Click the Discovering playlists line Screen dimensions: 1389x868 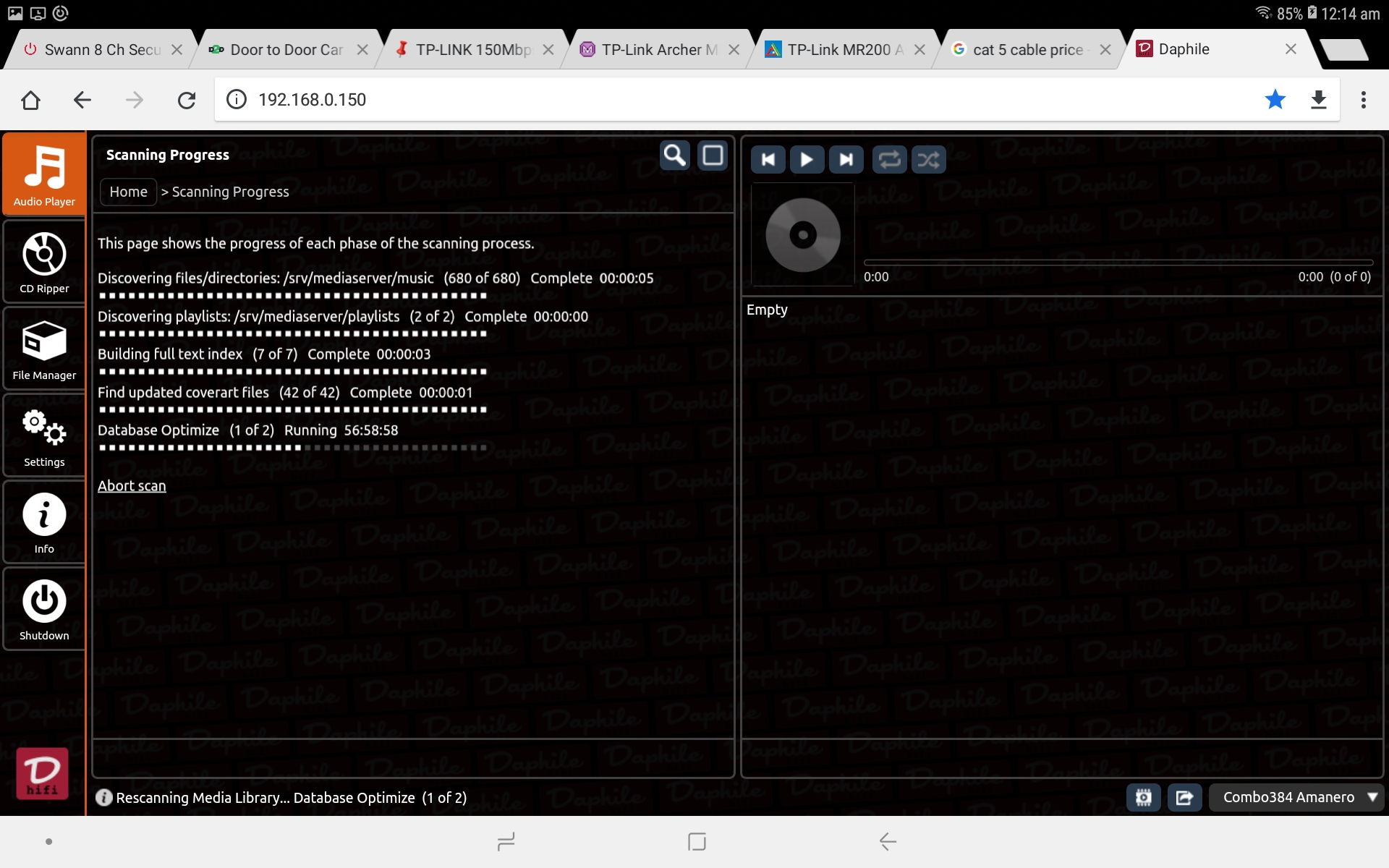343,317
